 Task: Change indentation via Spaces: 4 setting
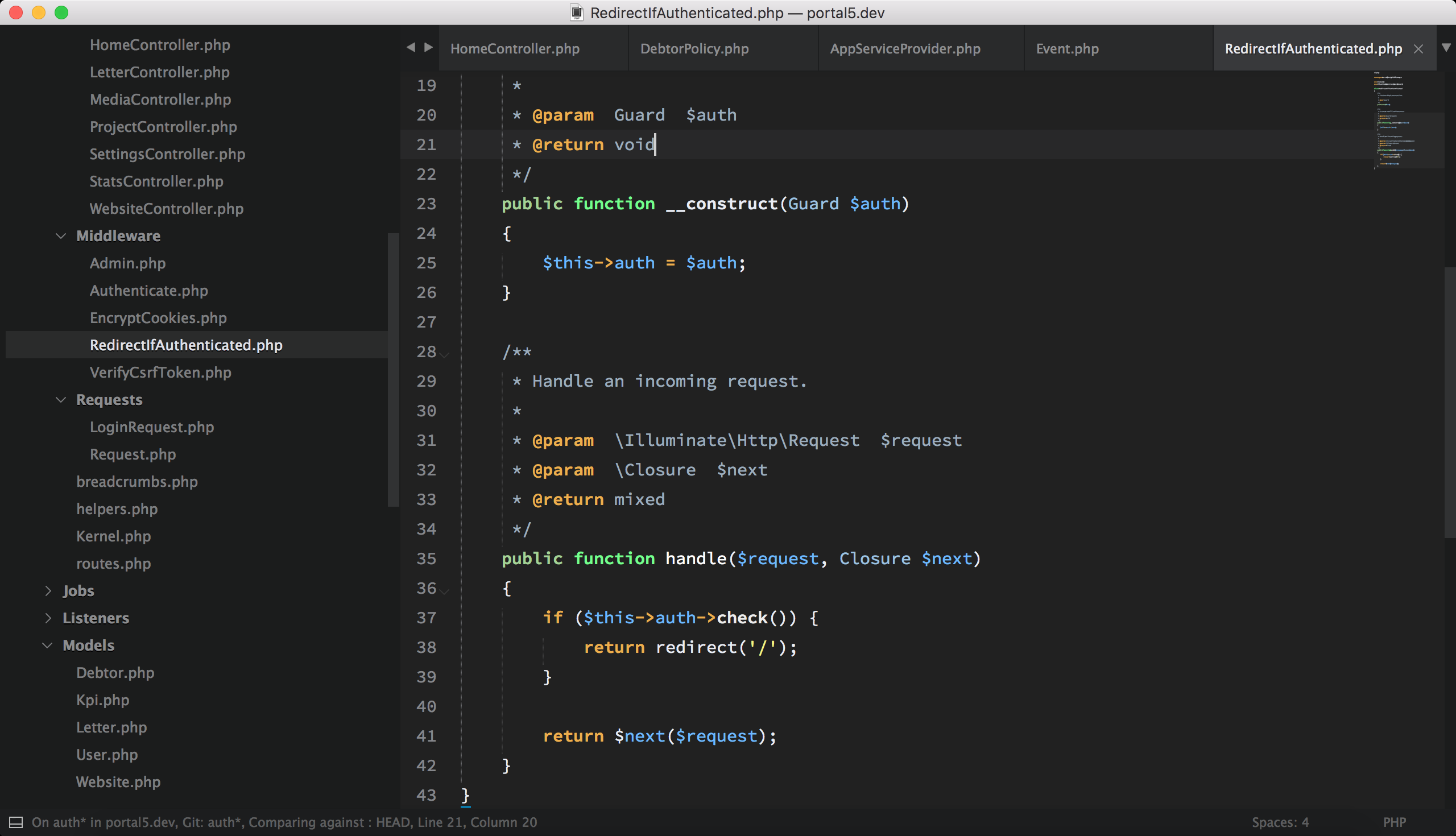1280,822
